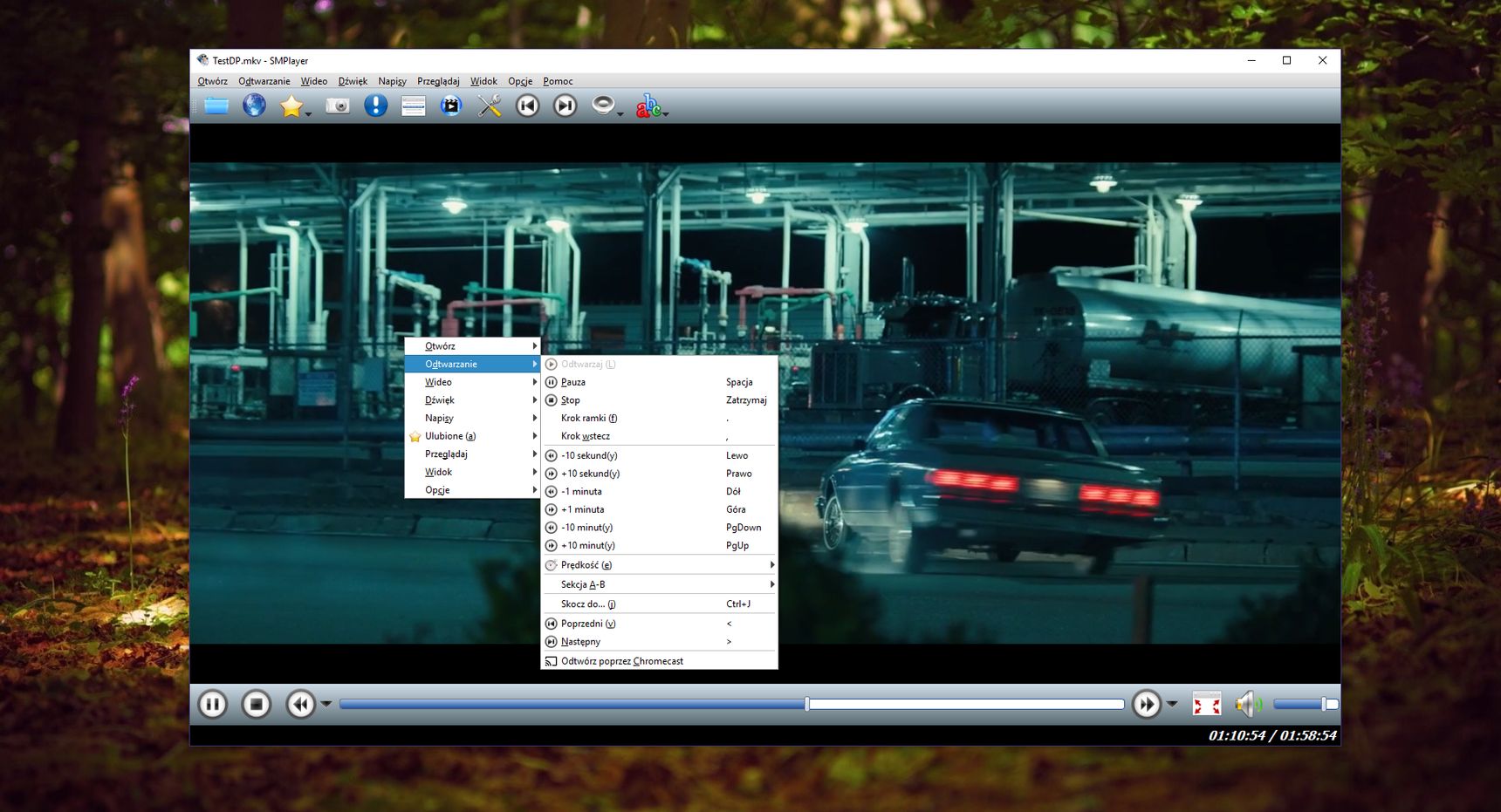Viewport: 1501px width, 812px height.
Task: Open the forward options dropdown arrow
Action: click(x=1172, y=704)
